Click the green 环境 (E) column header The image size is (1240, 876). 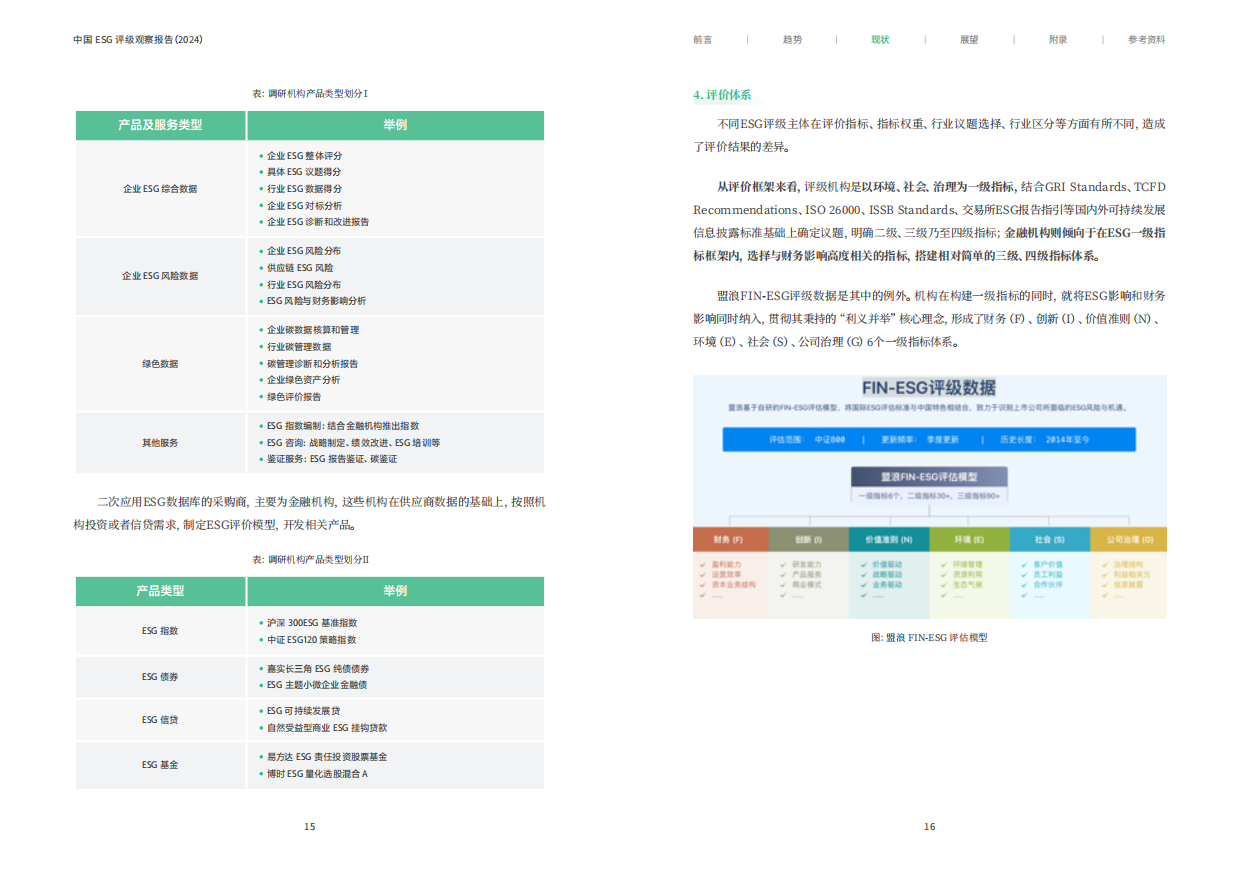[x=969, y=539]
